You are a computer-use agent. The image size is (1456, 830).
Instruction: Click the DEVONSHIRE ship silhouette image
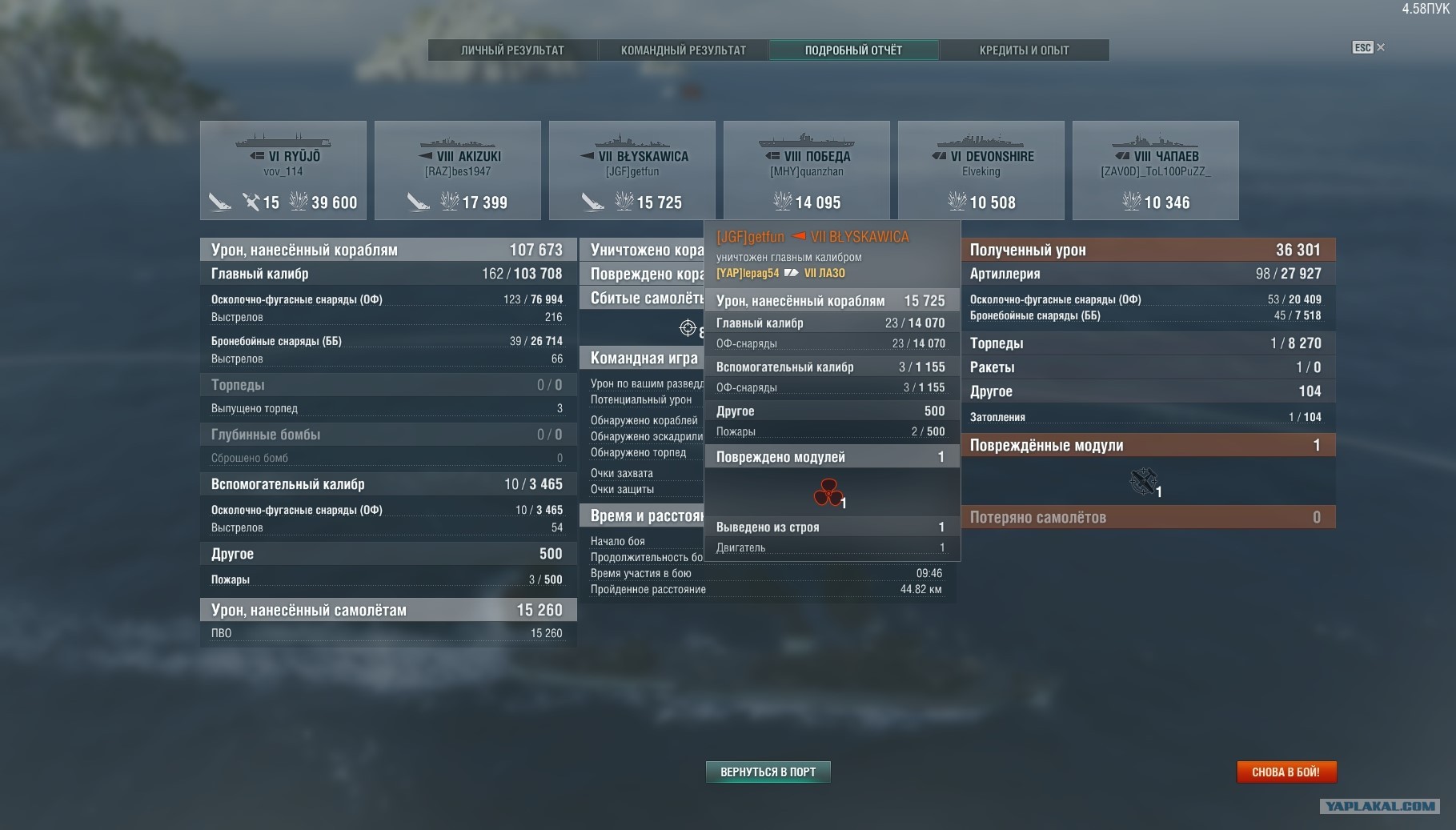tap(981, 141)
